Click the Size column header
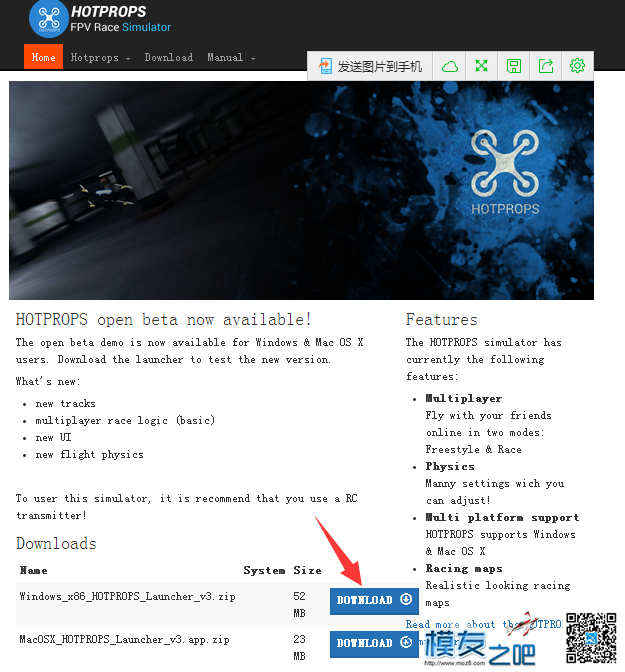 [307, 570]
